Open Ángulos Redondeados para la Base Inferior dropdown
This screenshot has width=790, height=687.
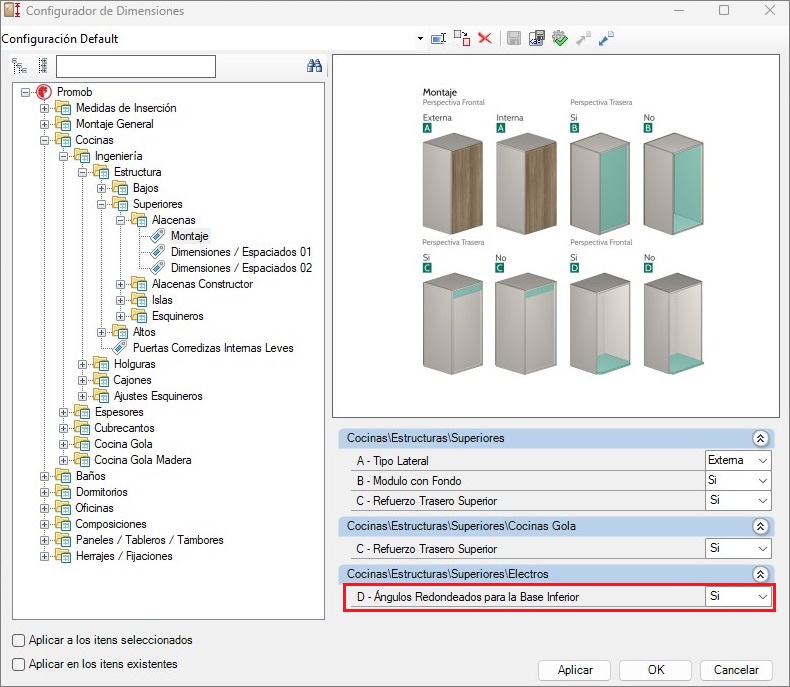tap(763, 597)
